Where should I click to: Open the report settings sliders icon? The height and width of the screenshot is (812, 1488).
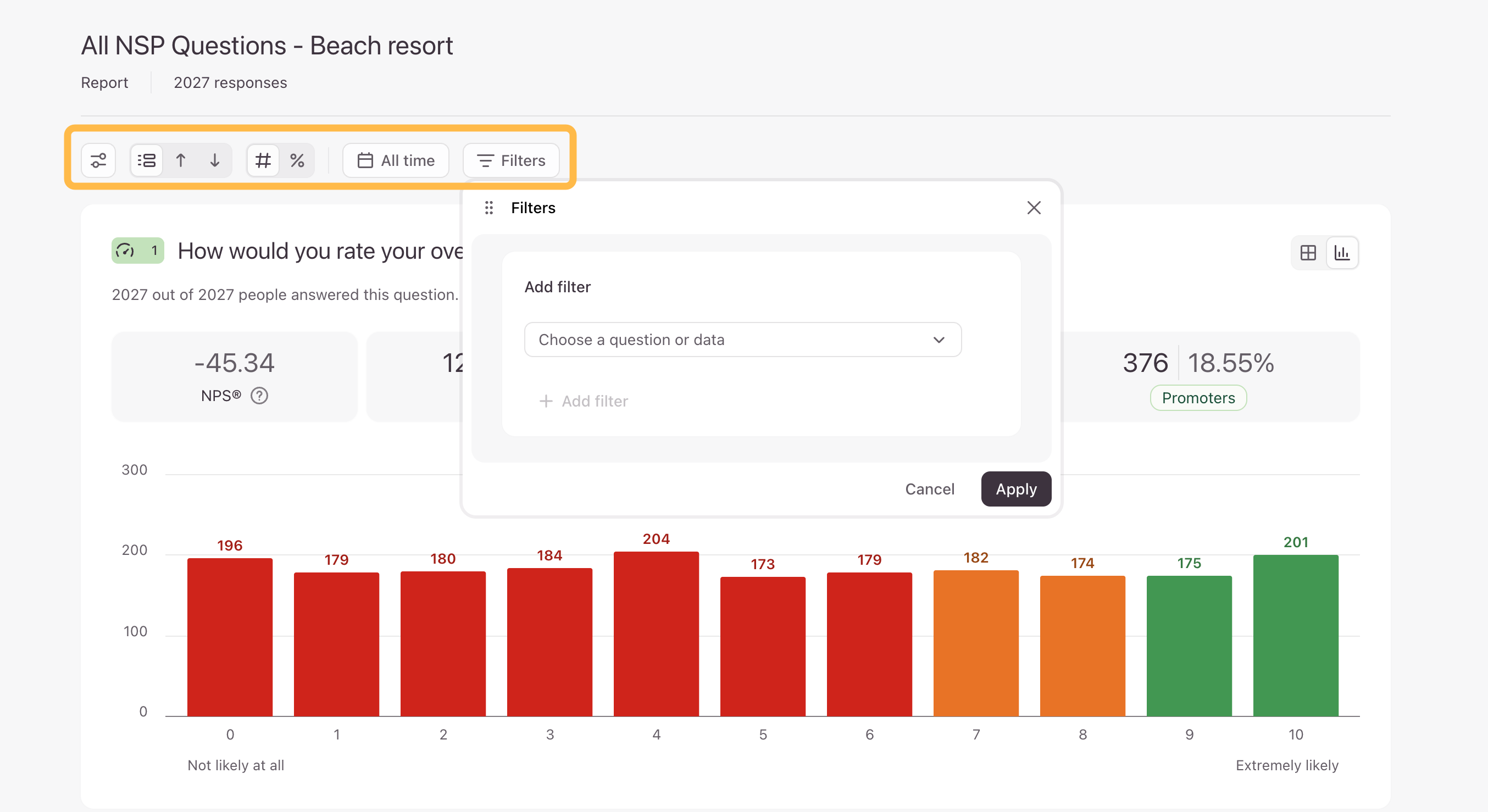click(x=98, y=160)
